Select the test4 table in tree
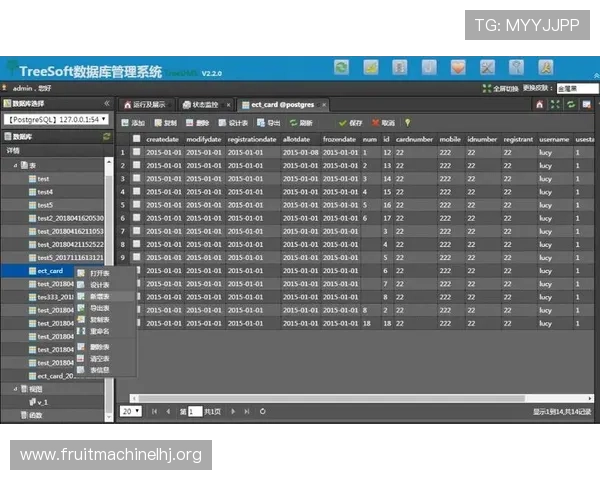The width and height of the screenshot is (600, 480). pos(45,191)
